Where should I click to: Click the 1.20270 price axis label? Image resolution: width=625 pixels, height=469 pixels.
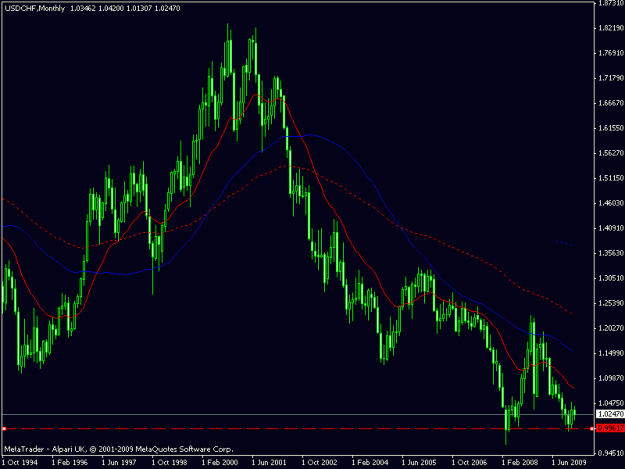pyautogui.click(x=611, y=328)
